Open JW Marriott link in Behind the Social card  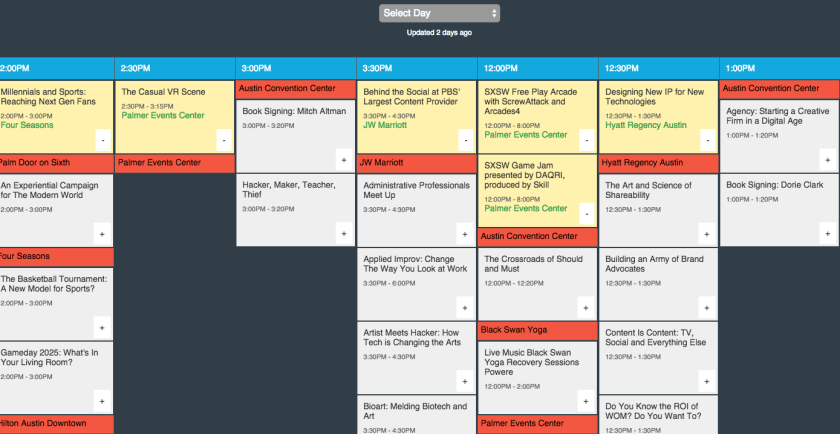click(x=385, y=125)
